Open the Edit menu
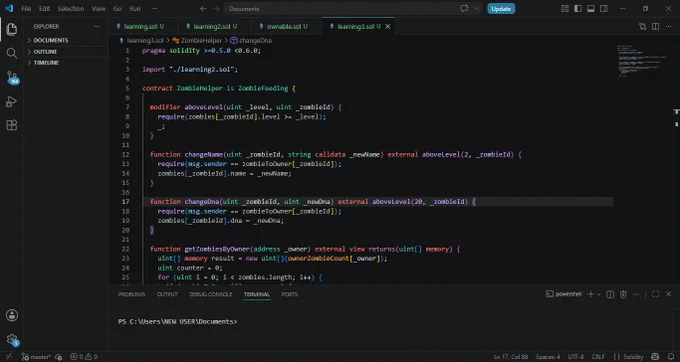This screenshot has height=362, width=680. pyautogui.click(x=44, y=9)
